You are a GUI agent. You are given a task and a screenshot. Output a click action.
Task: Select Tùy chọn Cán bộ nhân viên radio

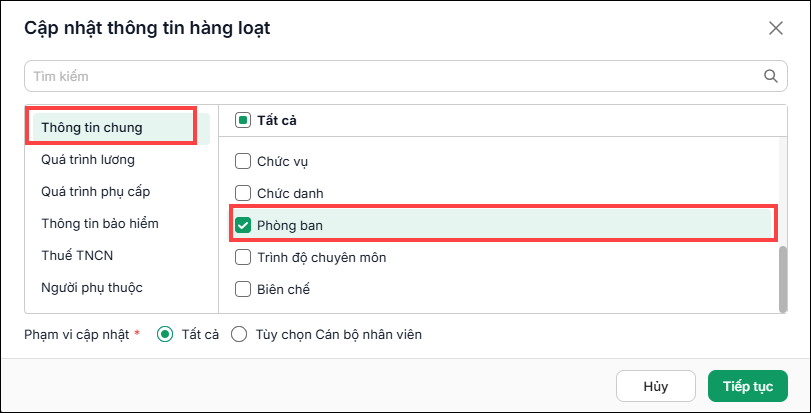(239, 334)
